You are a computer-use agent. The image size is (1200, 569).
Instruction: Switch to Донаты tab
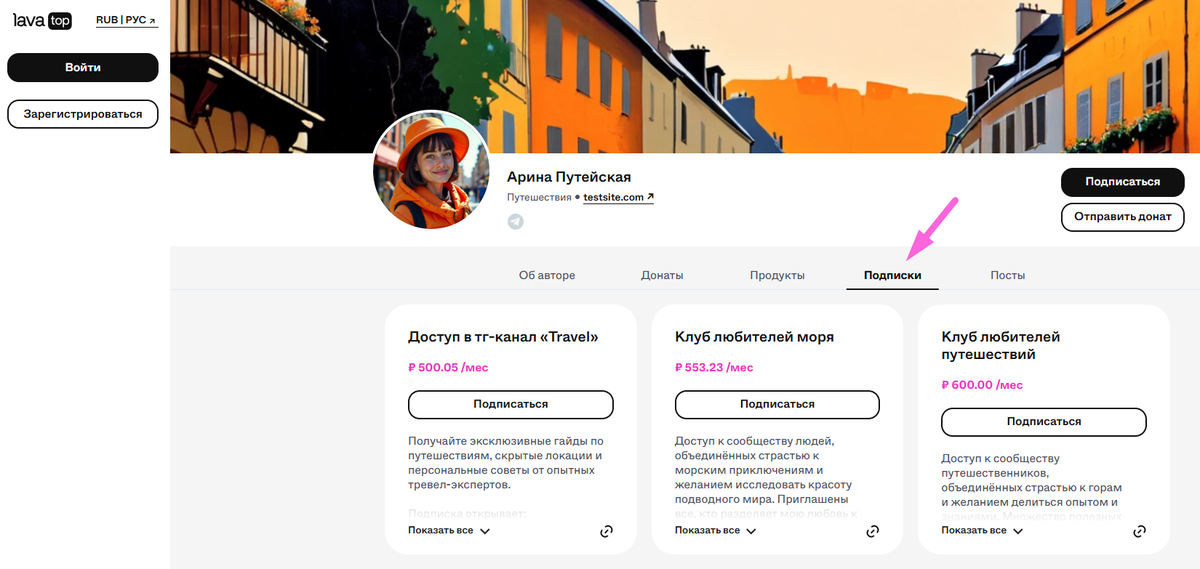pos(662,275)
